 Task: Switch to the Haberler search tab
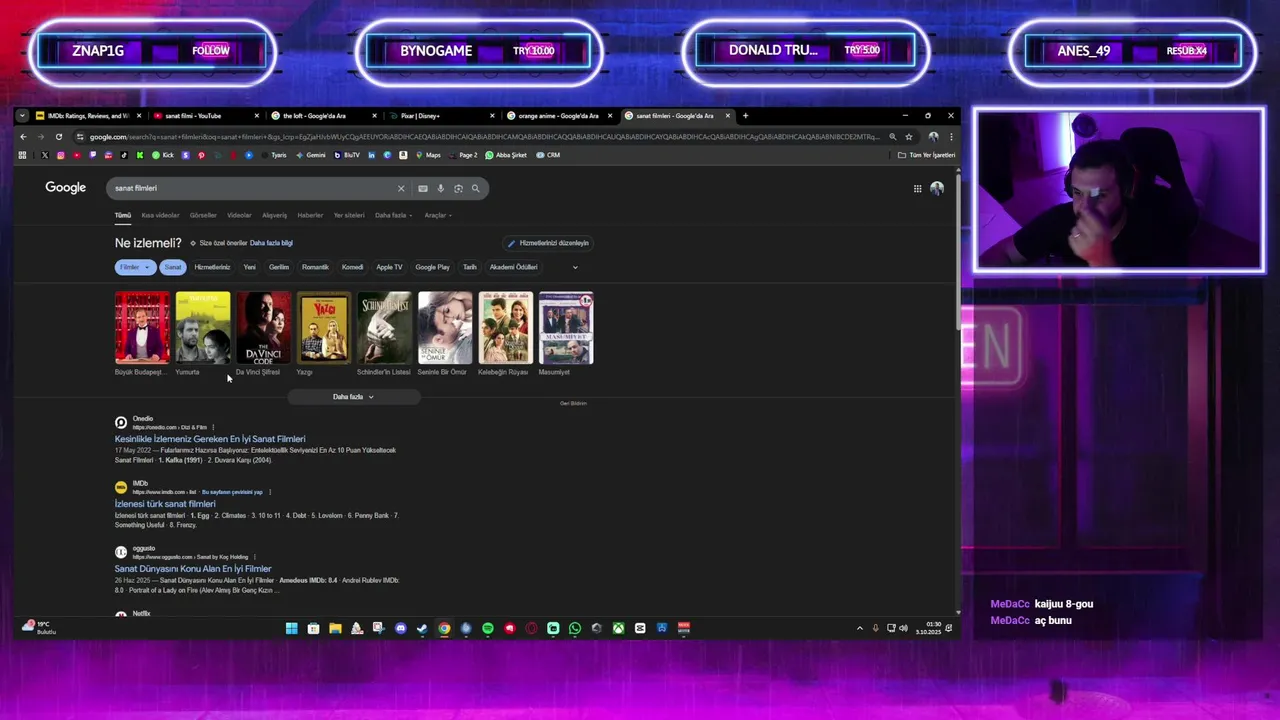310,215
